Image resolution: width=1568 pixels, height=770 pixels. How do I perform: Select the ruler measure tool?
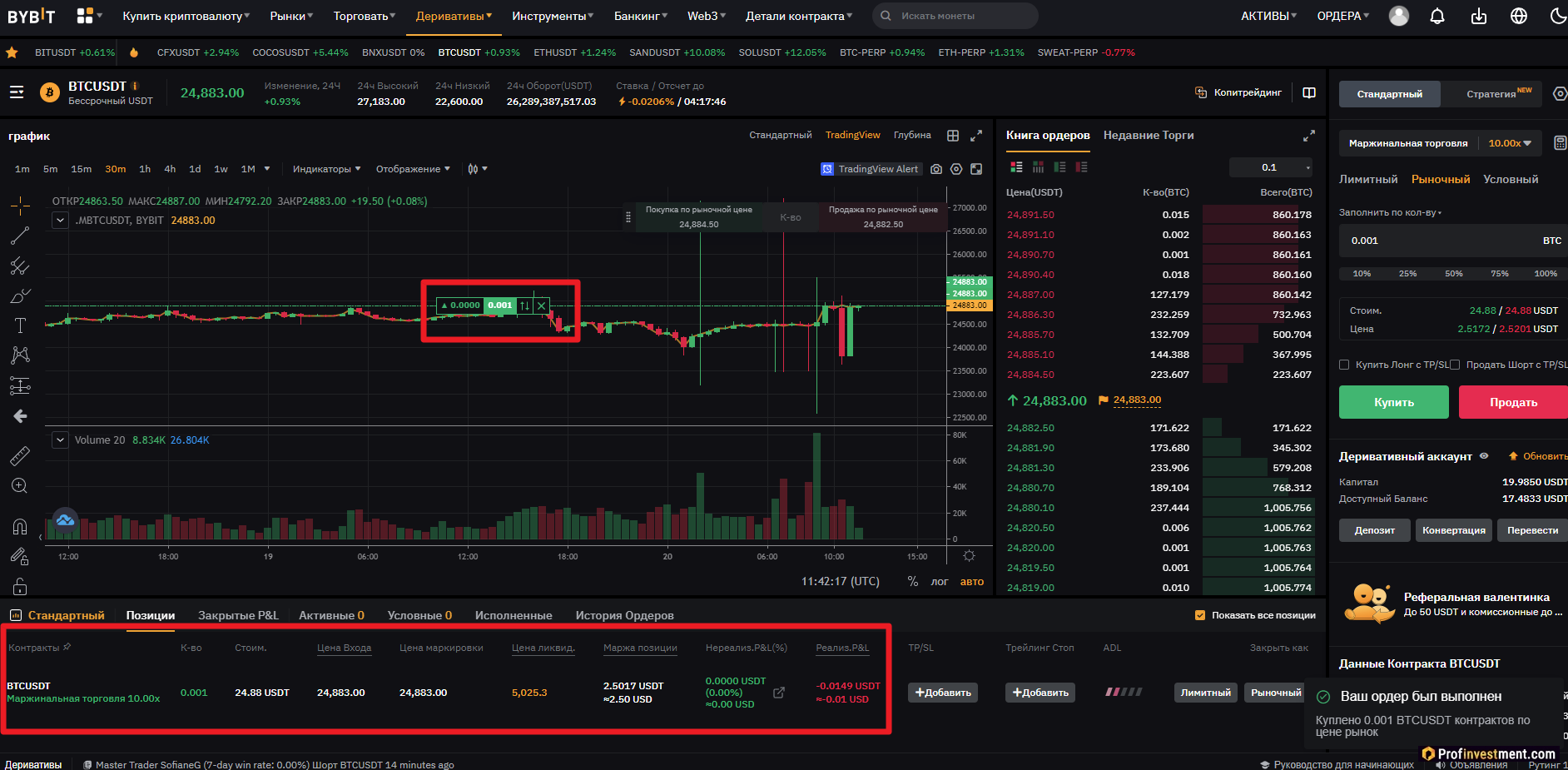coord(20,455)
